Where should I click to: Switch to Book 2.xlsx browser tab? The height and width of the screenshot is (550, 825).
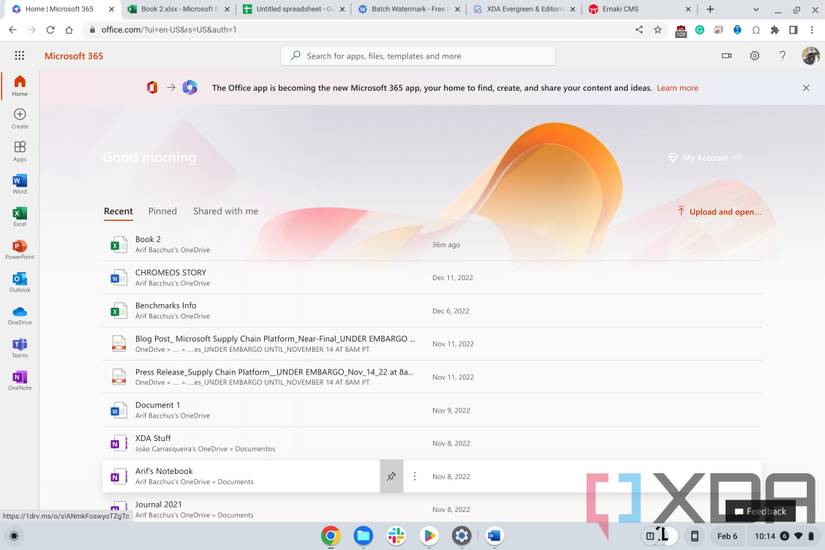point(179,9)
